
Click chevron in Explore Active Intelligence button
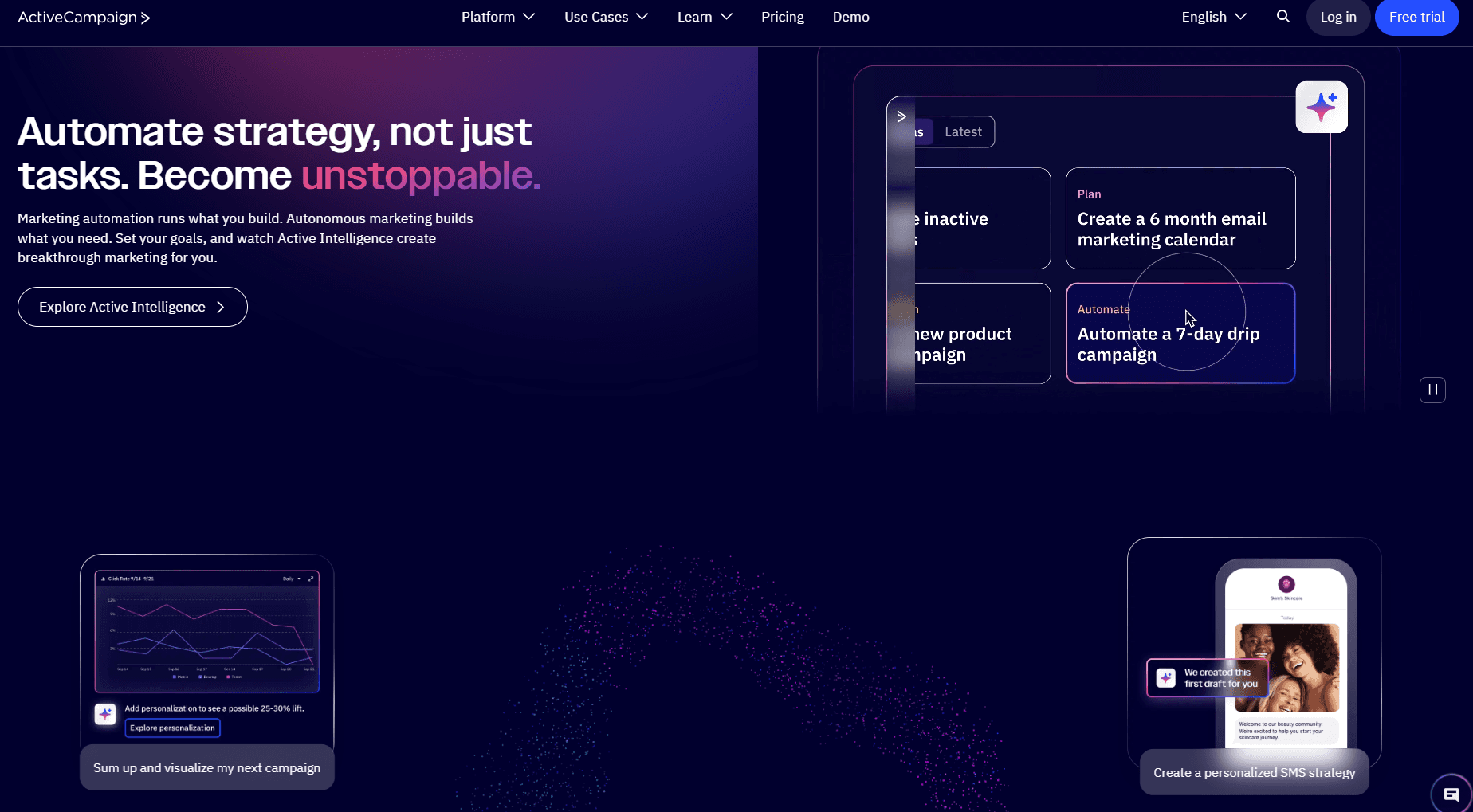[x=221, y=307]
